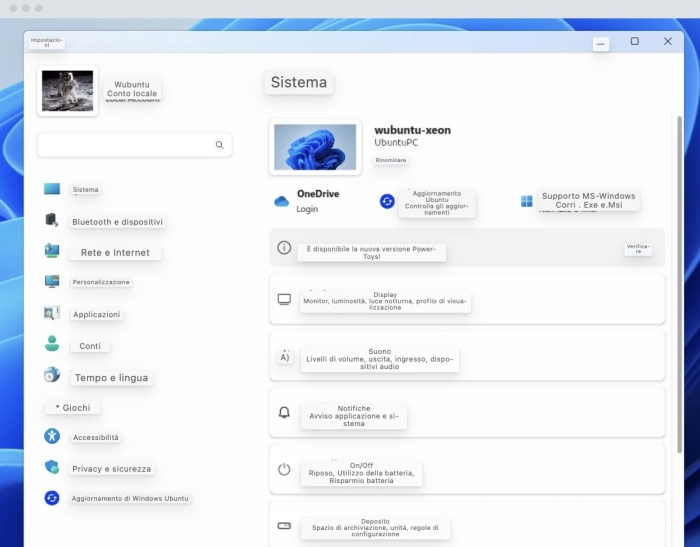This screenshot has width=700, height=547.
Task: Open Supporto MS-Windows Corri Exe e Msi
Action: (x=588, y=200)
